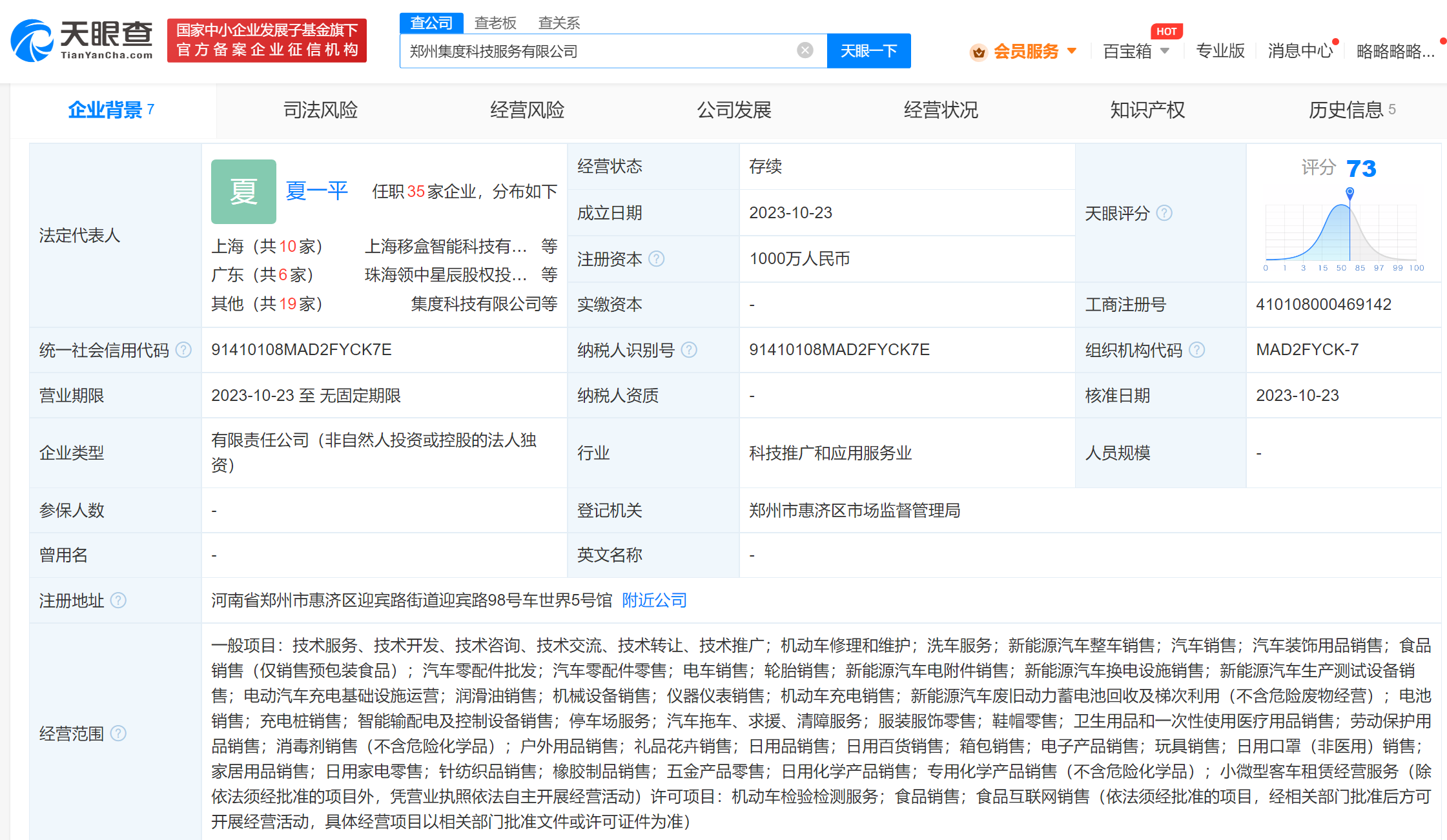Click the HOT badge above 百宝箱
The height and width of the screenshot is (840, 1447).
pos(1166,32)
